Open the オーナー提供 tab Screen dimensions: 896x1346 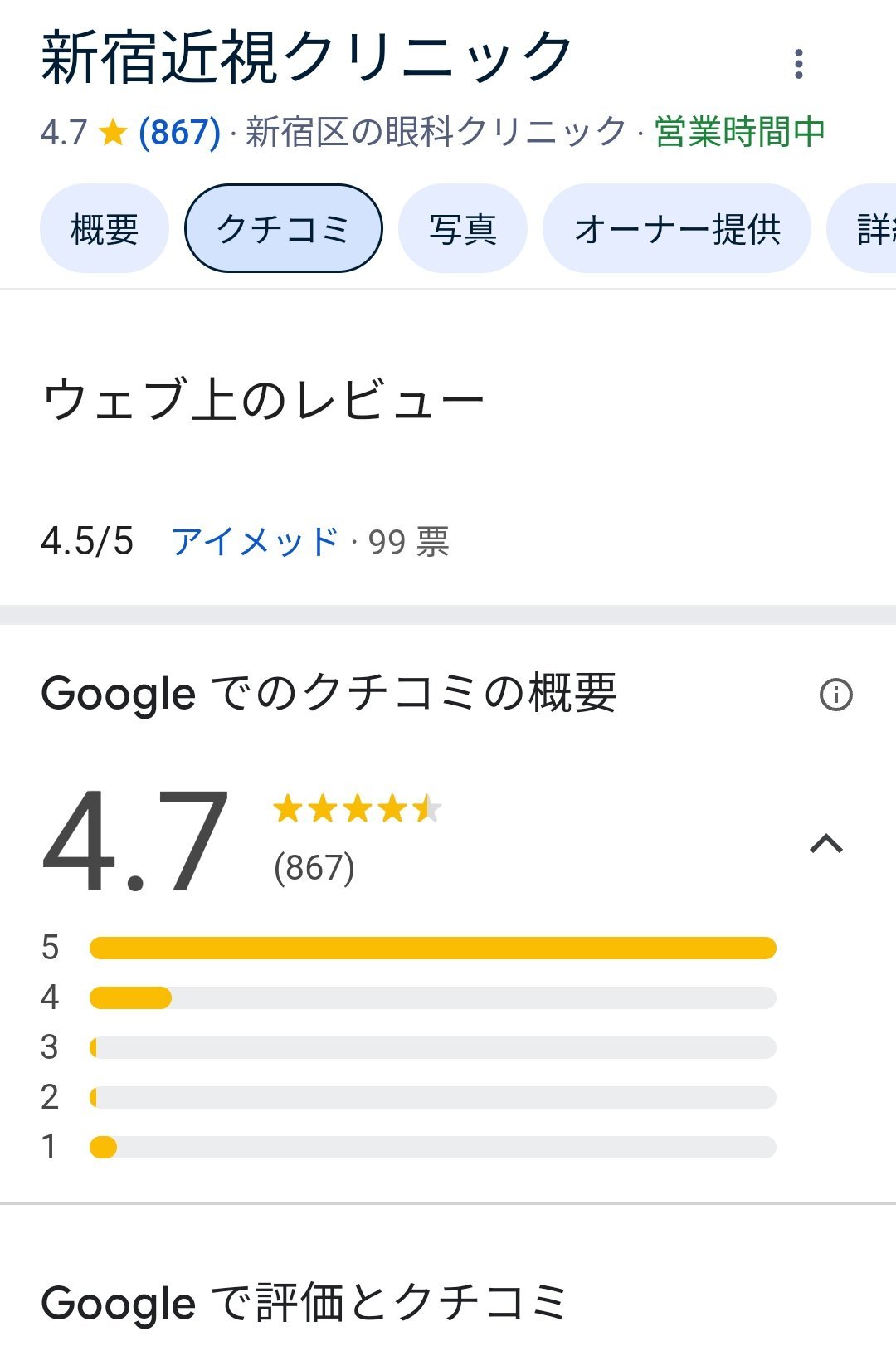pyautogui.click(x=677, y=228)
